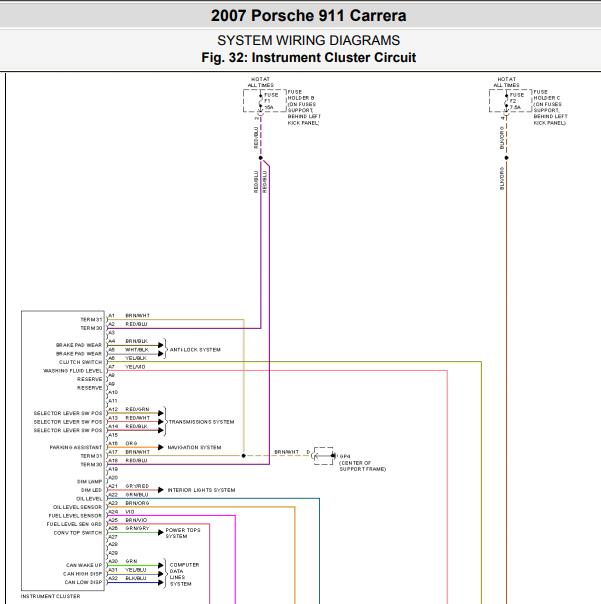This screenshot has width=601, height=604.
Task: Select the 'CAN WAKE UP' terminal label
Action: coord(84,565)
